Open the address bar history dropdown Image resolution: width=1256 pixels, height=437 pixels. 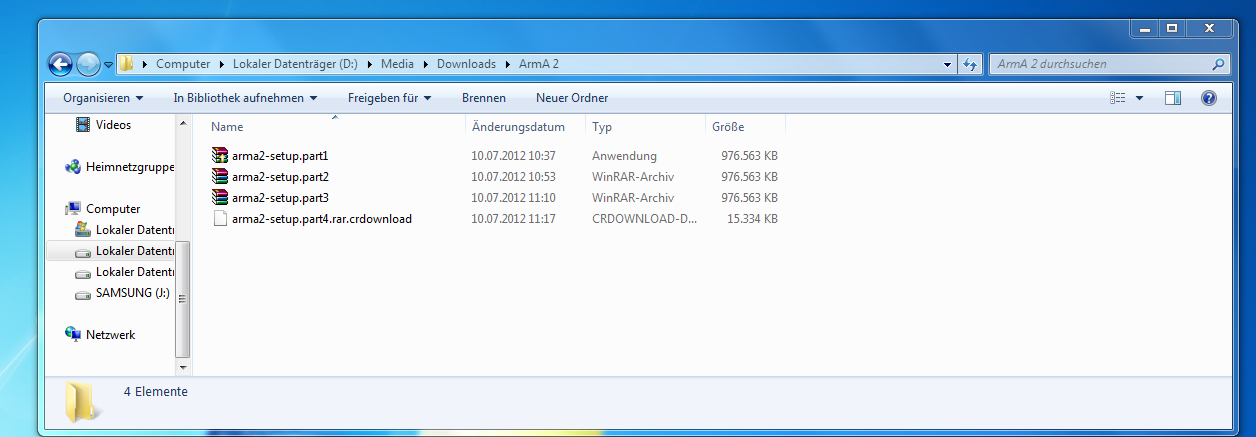coord(948,64)
